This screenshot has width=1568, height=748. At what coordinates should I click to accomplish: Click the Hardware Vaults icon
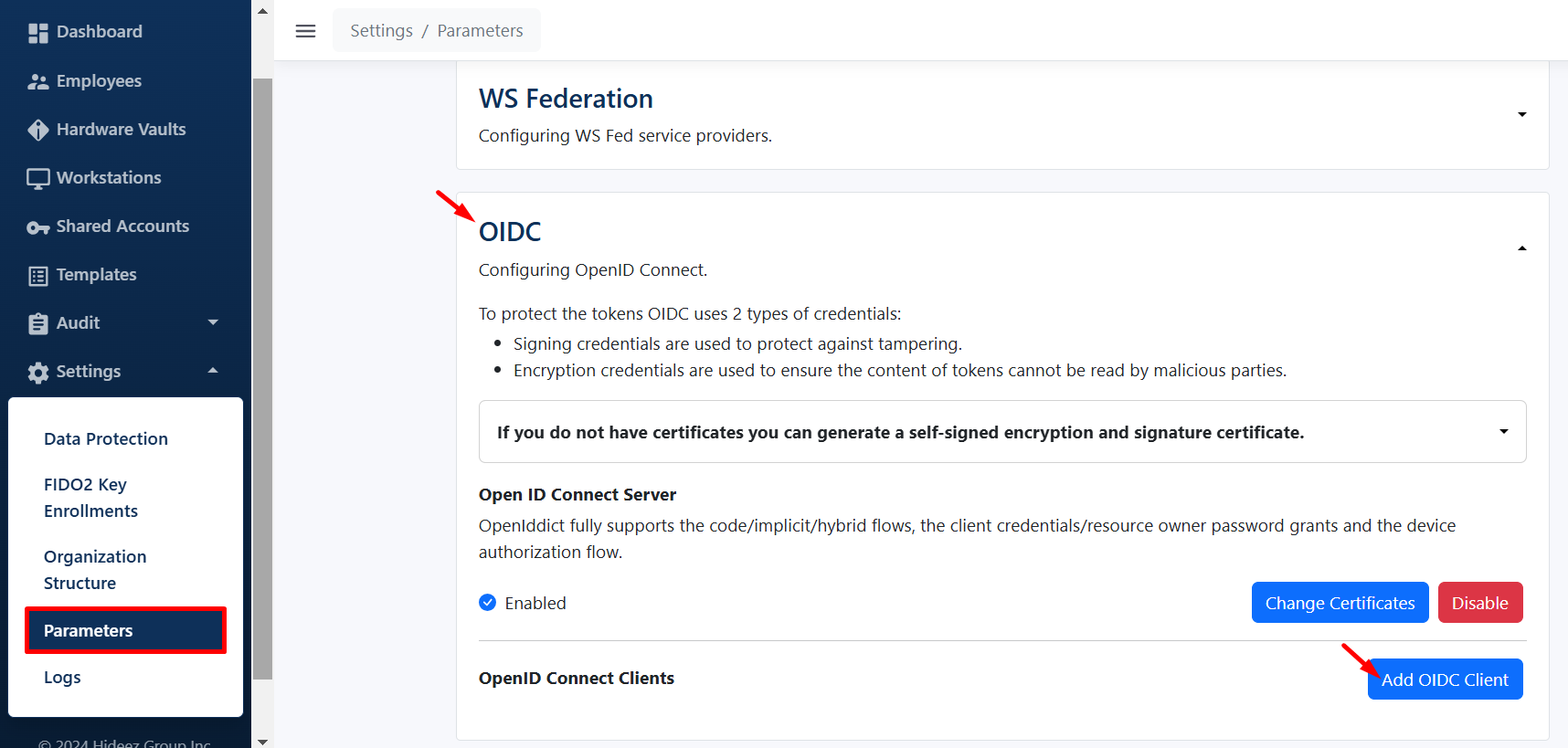click(37, 131)
